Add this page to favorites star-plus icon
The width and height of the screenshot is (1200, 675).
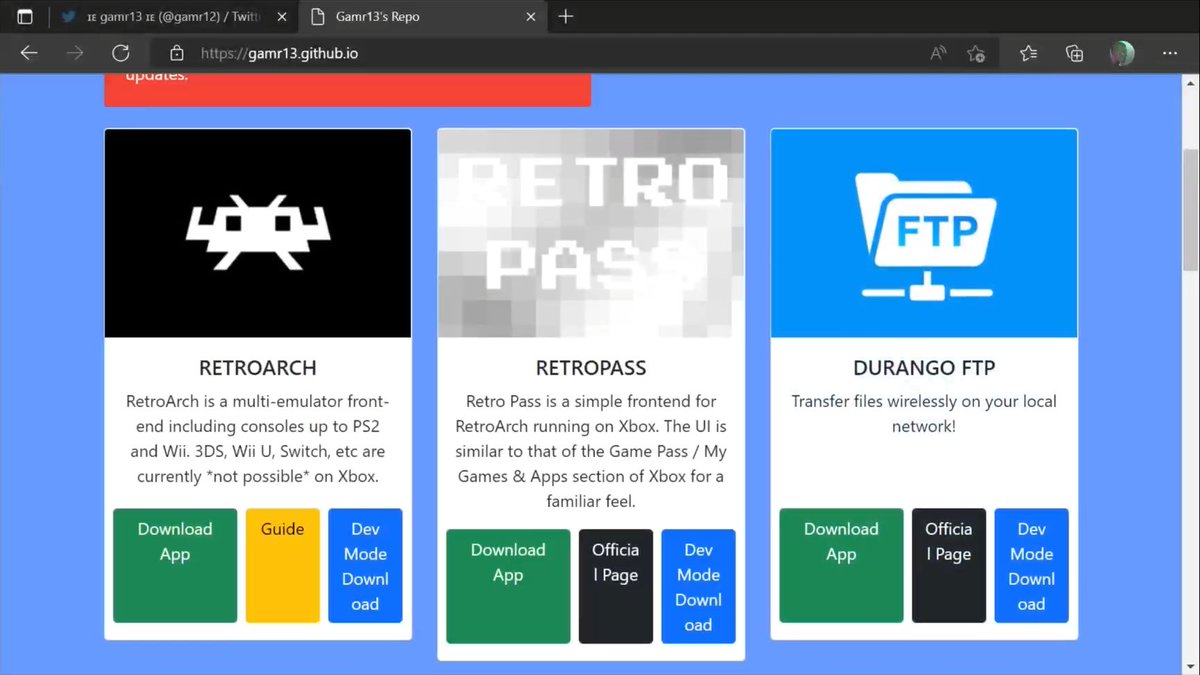[977, 53]
